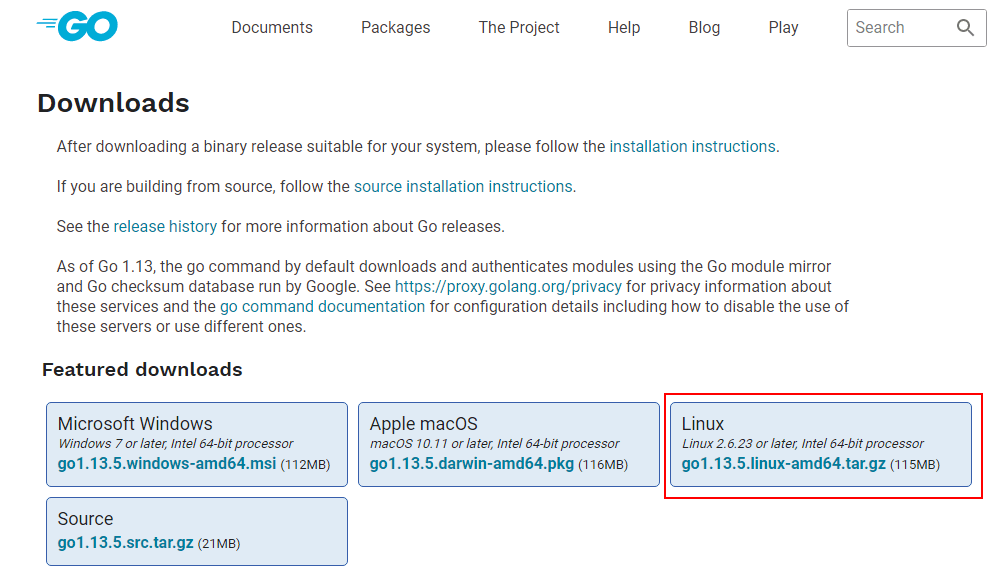Select the Microsoft Windows download box
The width and height of the screenshot is (1004, 588).
click(x=197, y=445)
